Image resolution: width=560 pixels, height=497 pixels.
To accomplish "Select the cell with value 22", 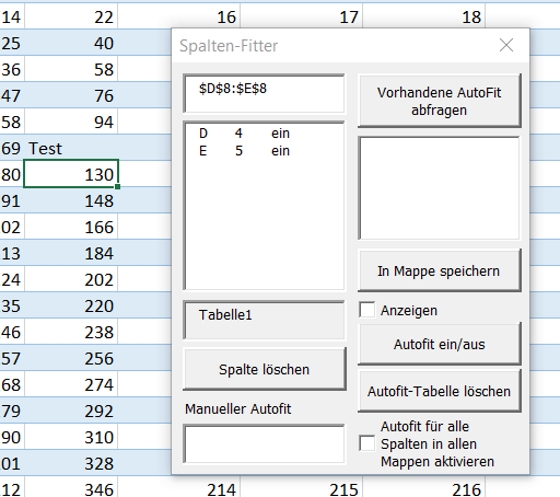I will (71, 16).
